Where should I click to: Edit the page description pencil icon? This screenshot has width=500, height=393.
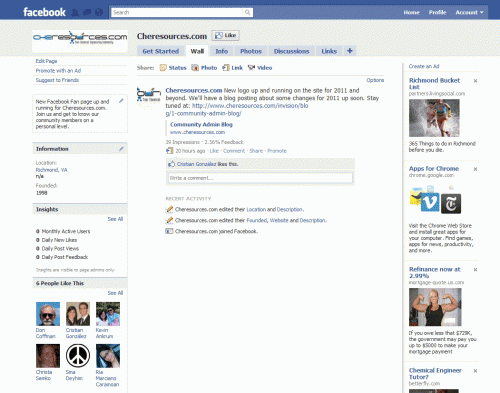121,101
